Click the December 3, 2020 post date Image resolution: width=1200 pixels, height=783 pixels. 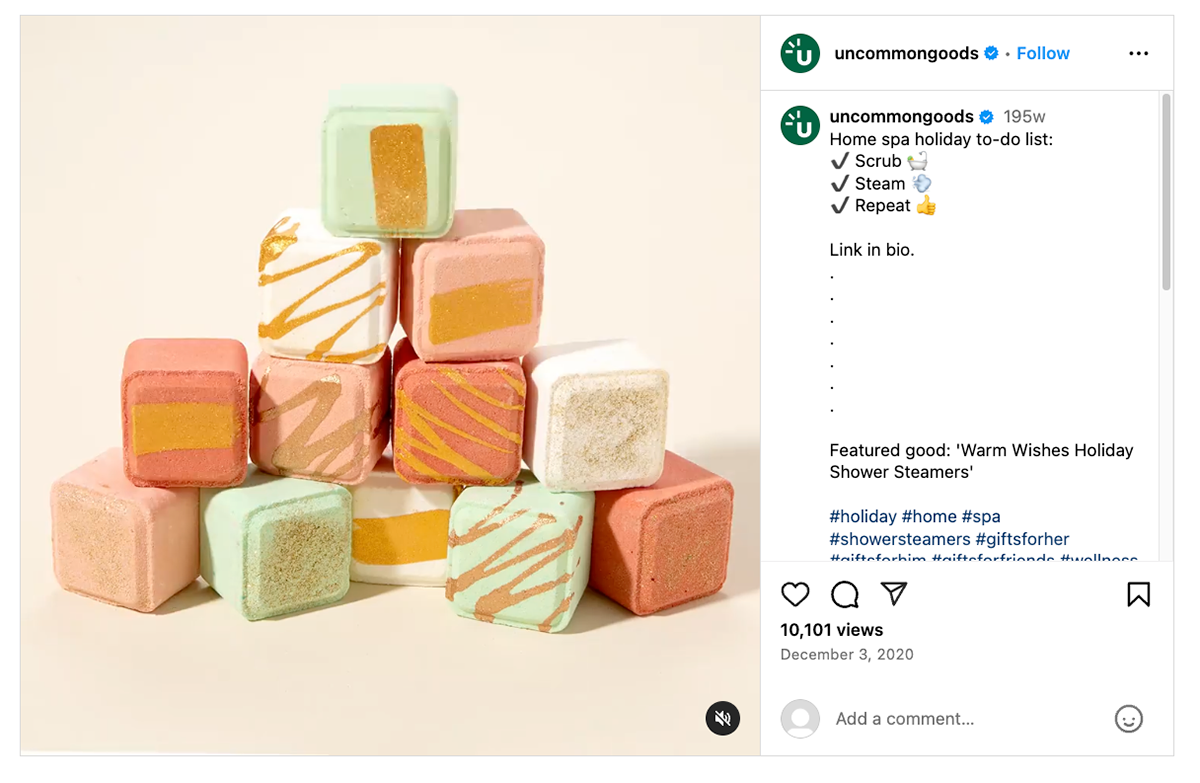pyautogui.click(x=846, y=655)
